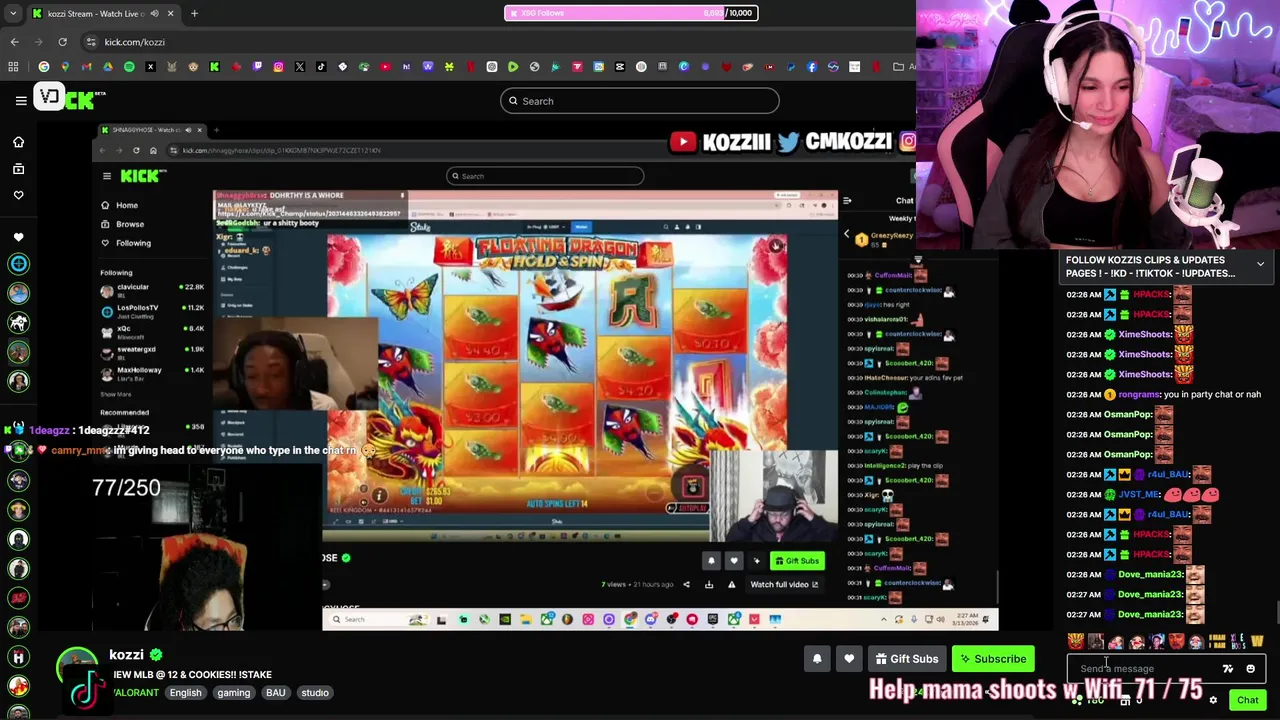Screen dimensions: 1280x720
Task: Collapse the pinned chat message chevron
Action: click(1260, 264)
